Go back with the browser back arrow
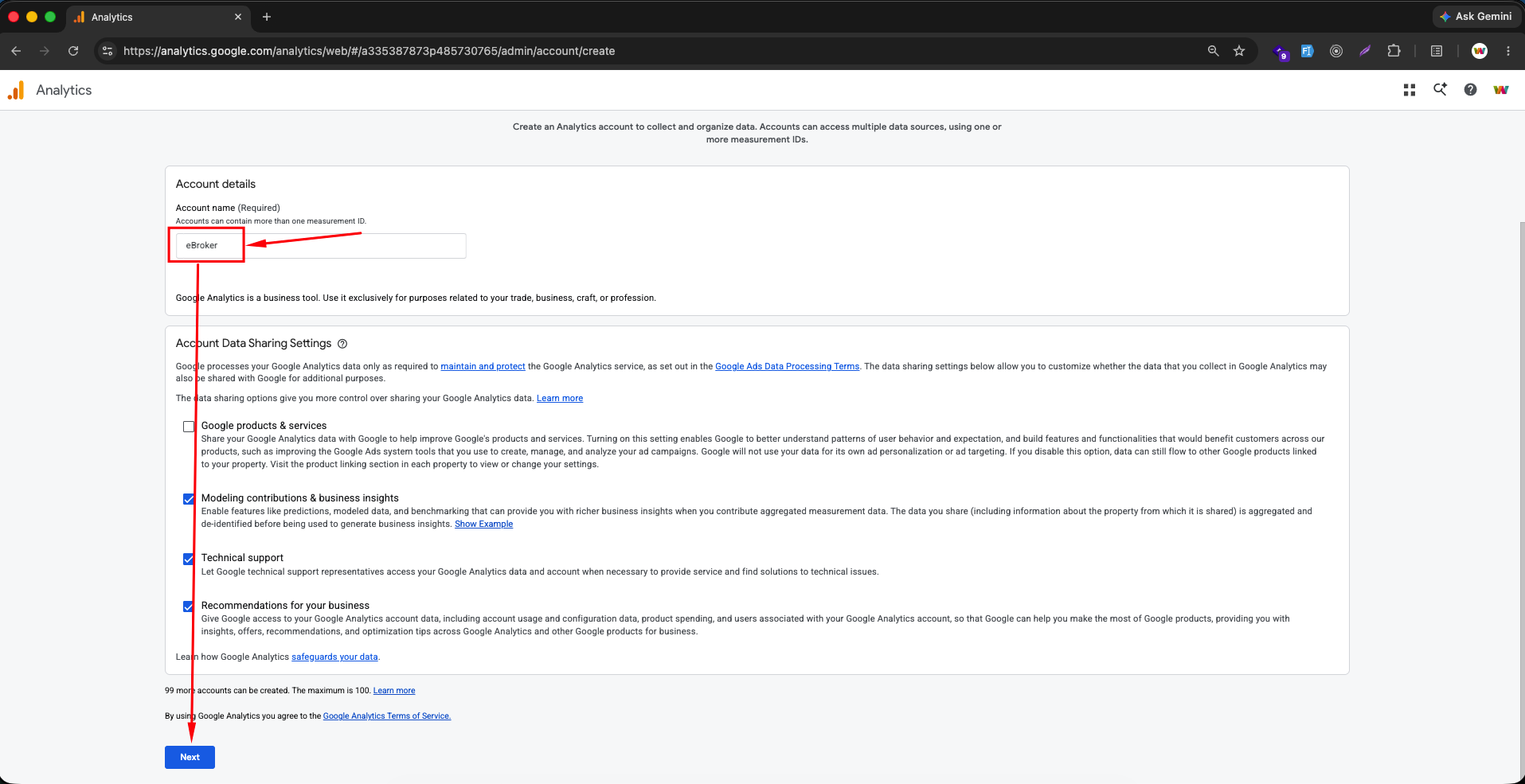This screenshot has width=1525, height=784. 16,51
